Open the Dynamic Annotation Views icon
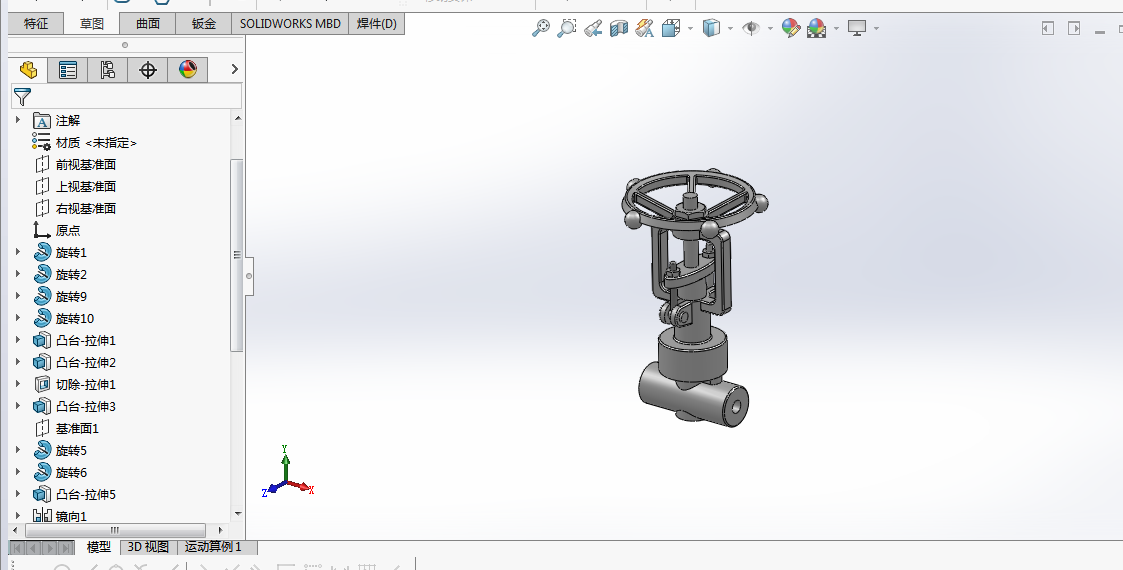 [645, 28]
